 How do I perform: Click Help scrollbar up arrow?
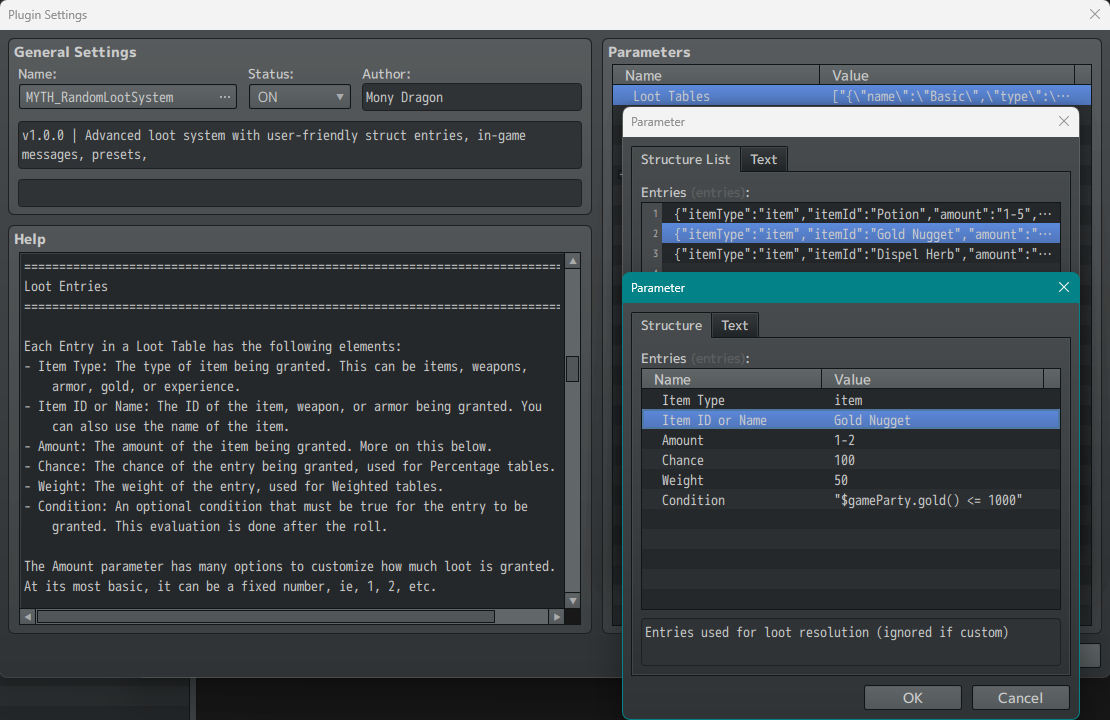click(x=573, y=261)
